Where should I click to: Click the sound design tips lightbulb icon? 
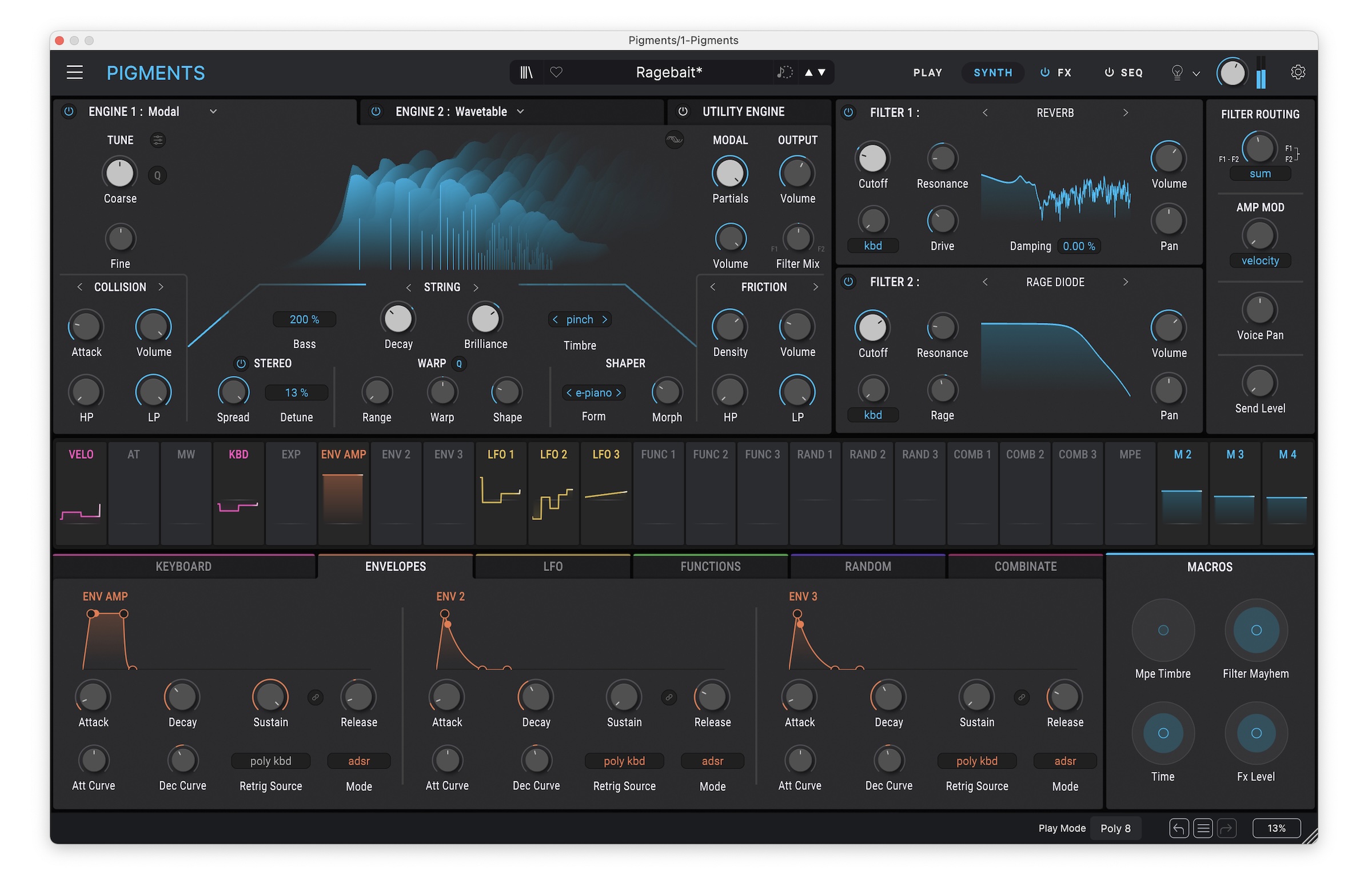click(1177, 73)
